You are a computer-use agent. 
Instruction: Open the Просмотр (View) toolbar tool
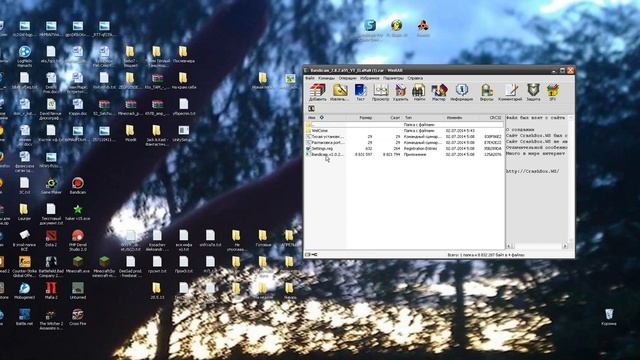380,92
